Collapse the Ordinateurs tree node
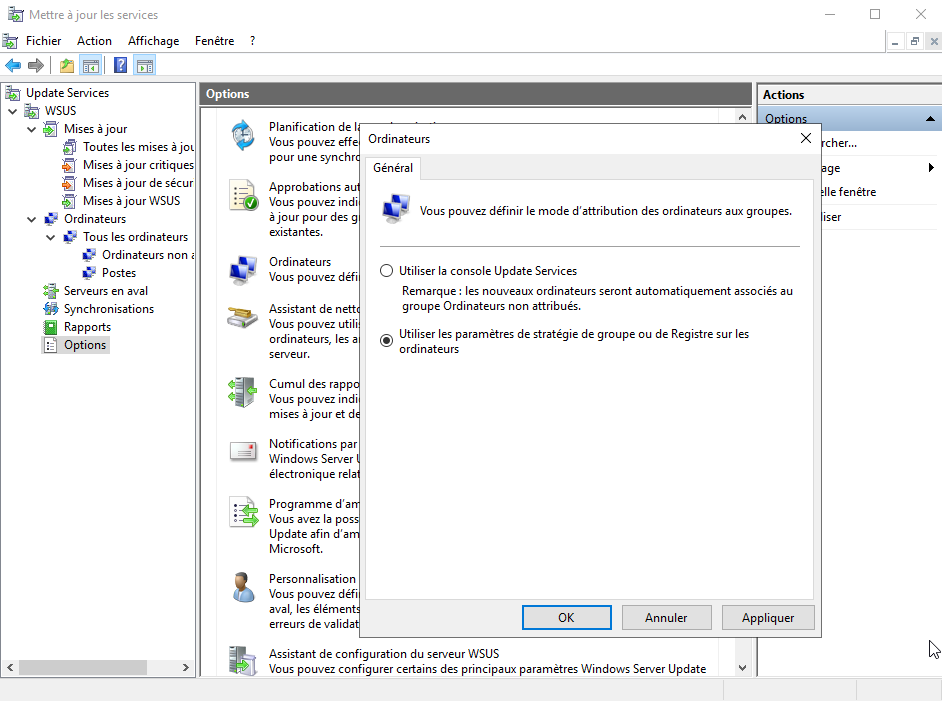The height and width of the screenshot is (701, 942). [31, 219]
